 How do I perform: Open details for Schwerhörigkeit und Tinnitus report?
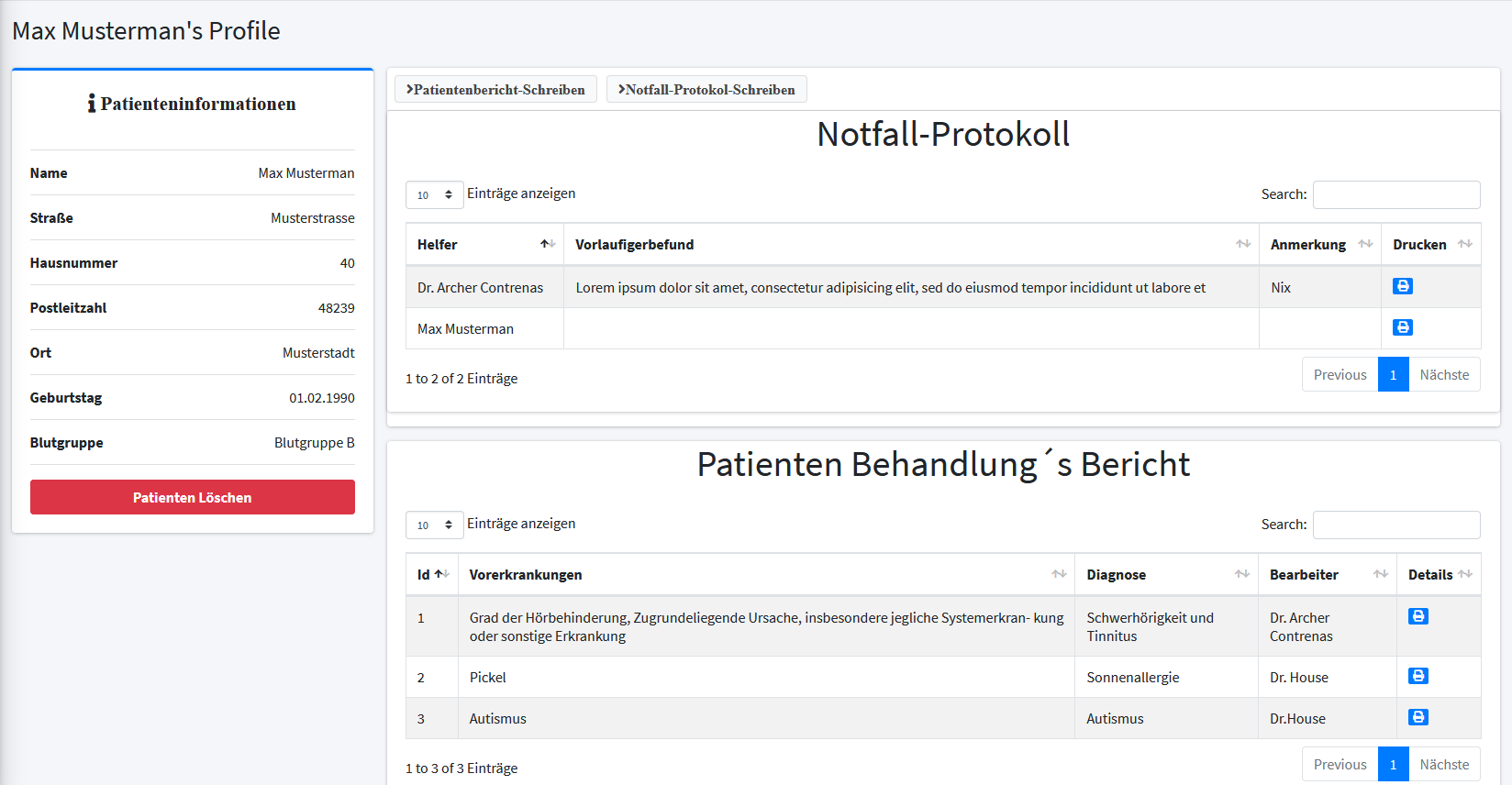pos(1417,616)
